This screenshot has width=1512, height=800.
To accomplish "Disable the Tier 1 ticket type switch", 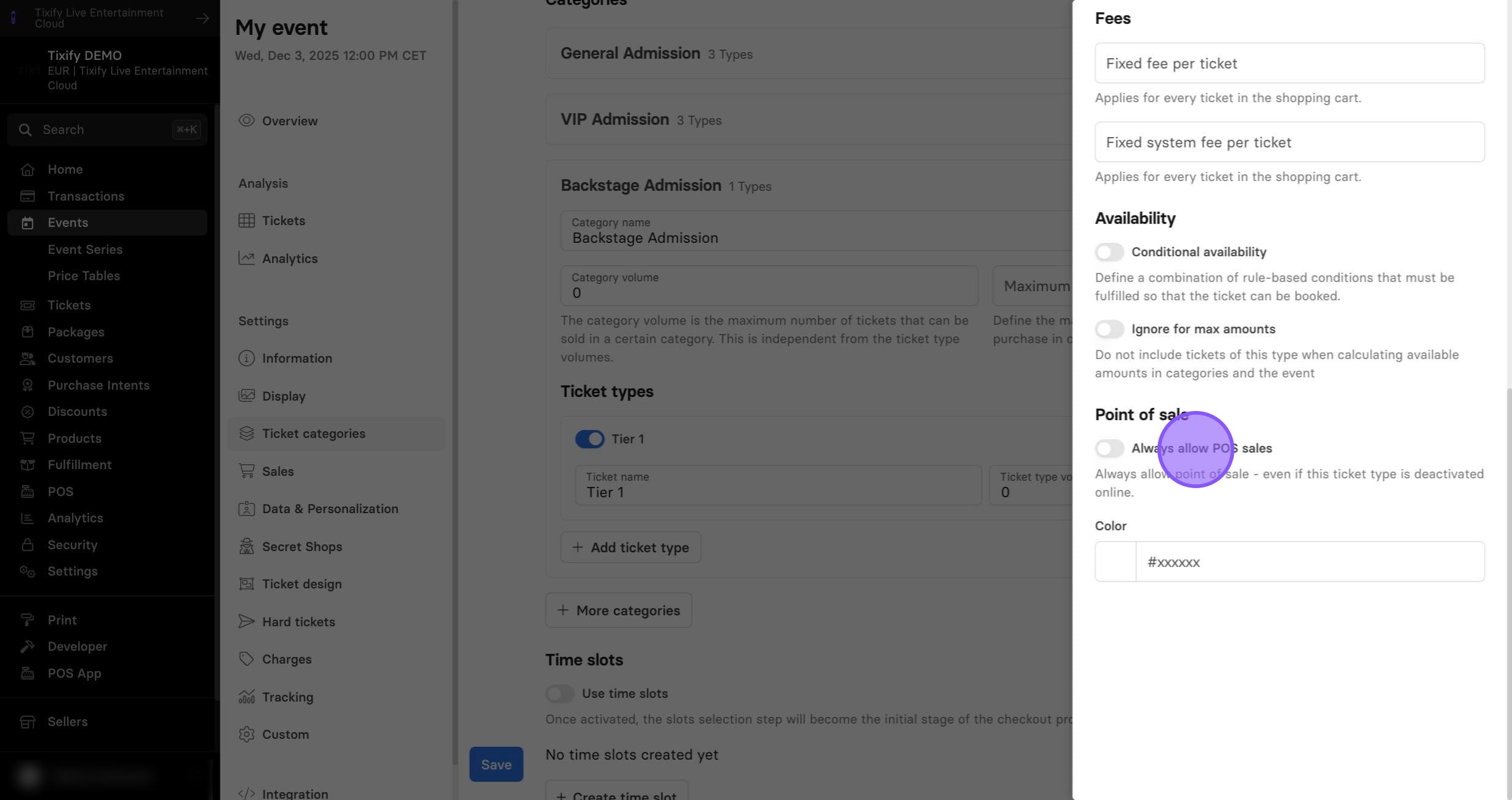I will click(589, 439).
